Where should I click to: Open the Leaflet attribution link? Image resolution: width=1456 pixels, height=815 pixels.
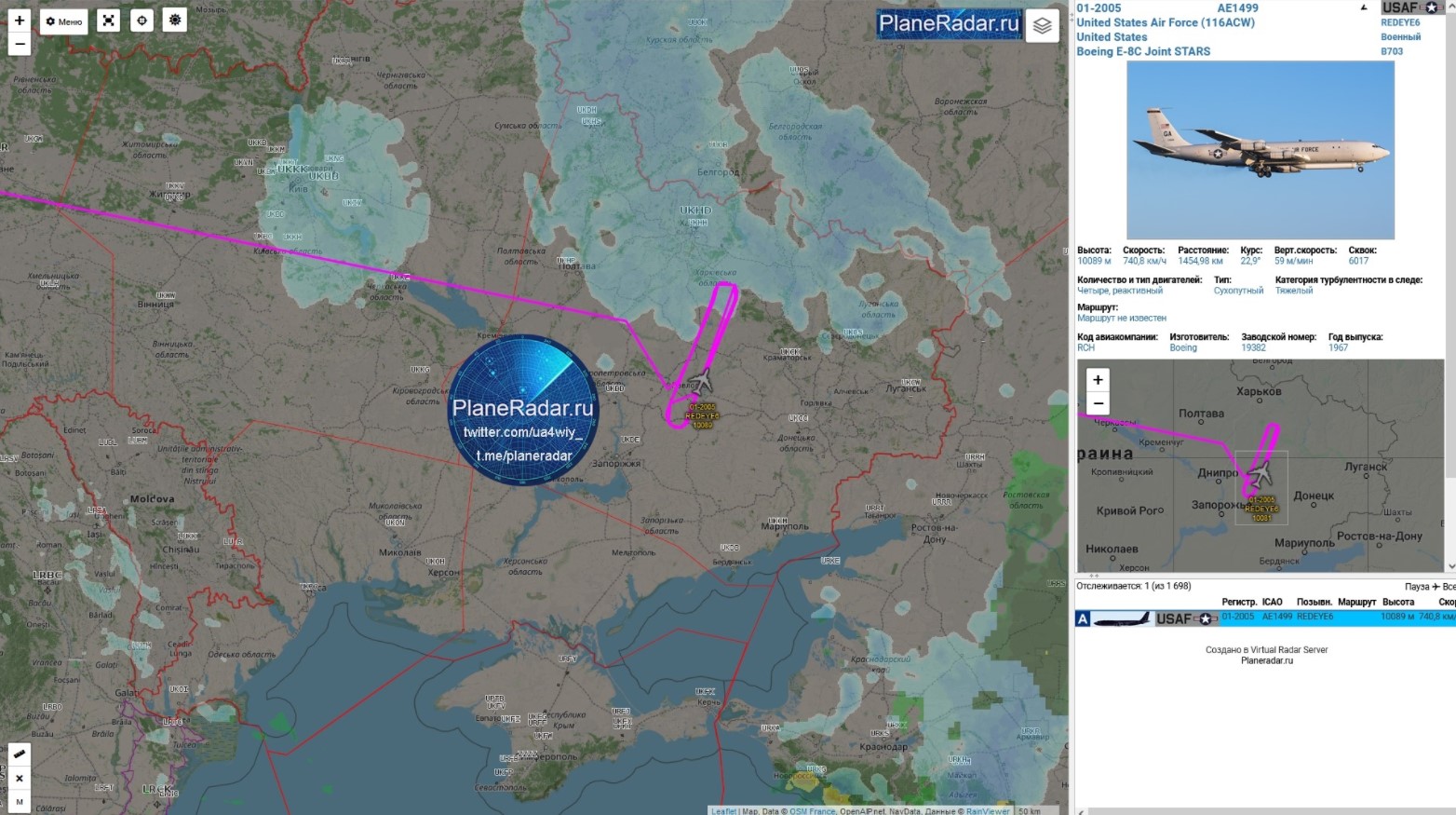[x=724, y=810]
